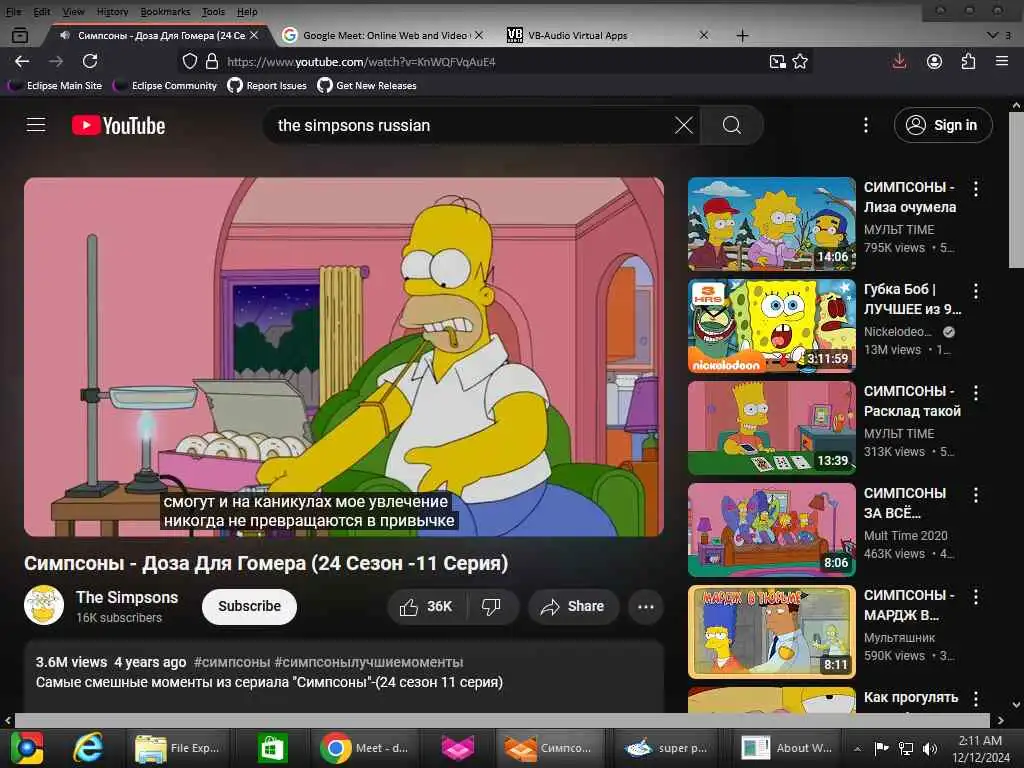Open options for СИМПСОНЫ - МАРДЖ В video
Image resolution: width=1024 pixels, height=768 pixels.
976,597
